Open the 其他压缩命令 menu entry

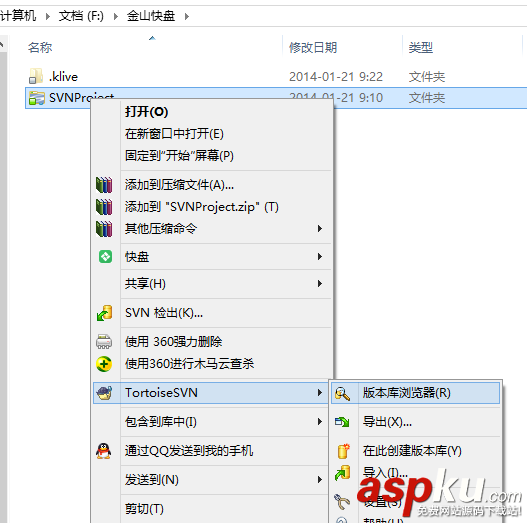click(x=161, y=229)
